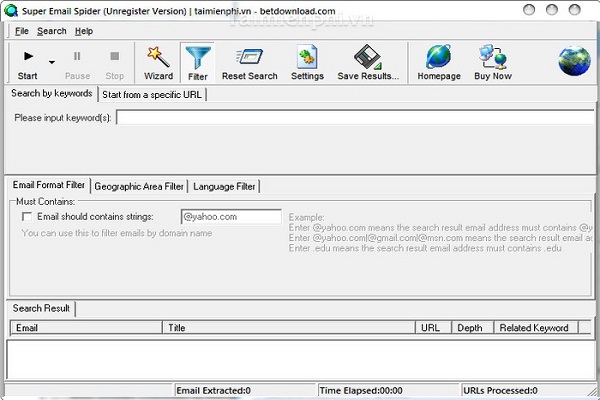Pause the running search
The height and width of the screenshot is (400, 600).
tap(77, 64)
